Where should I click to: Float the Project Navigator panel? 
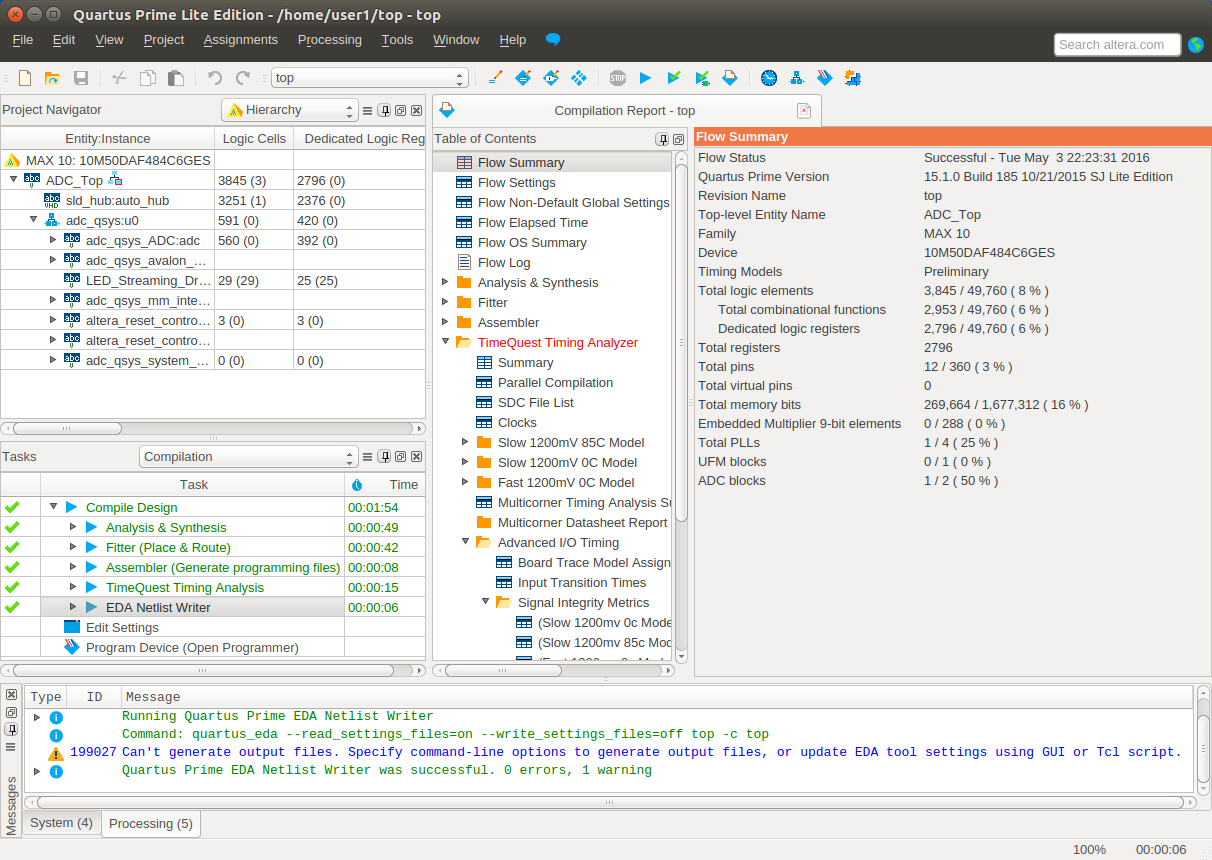(x=400, y=111)
